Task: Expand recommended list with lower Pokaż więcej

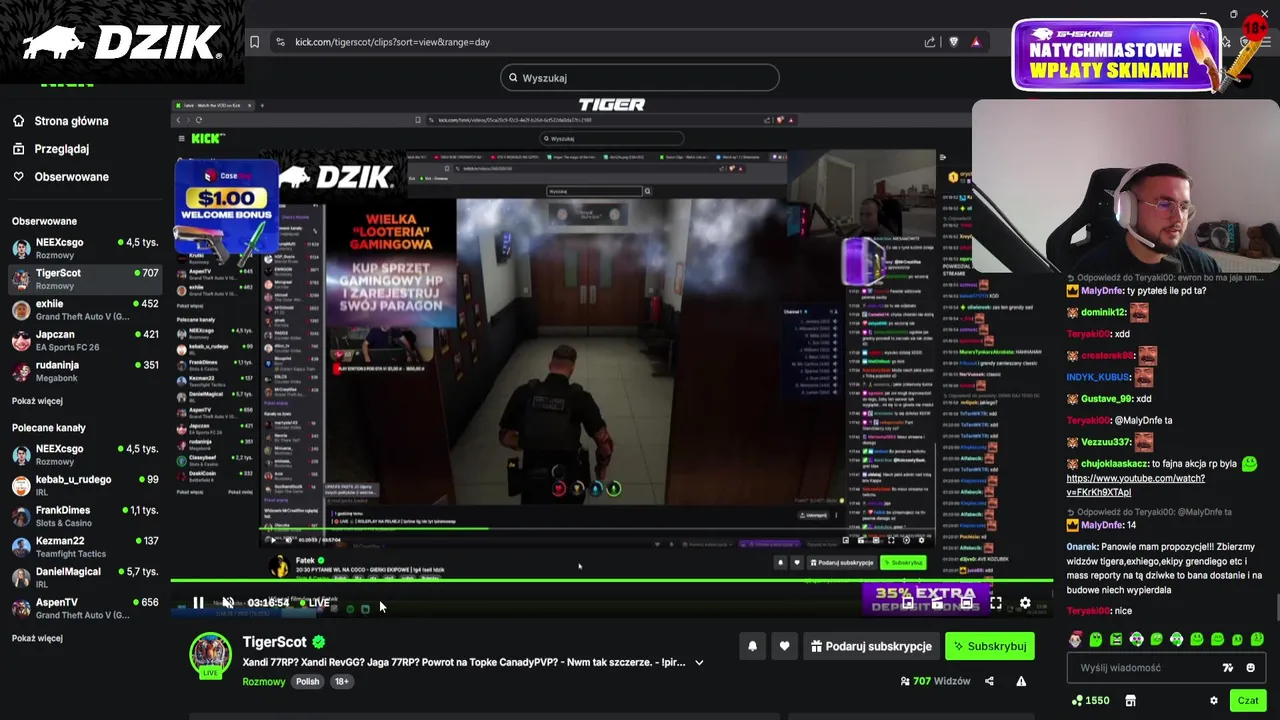Action: pos(37,638)
